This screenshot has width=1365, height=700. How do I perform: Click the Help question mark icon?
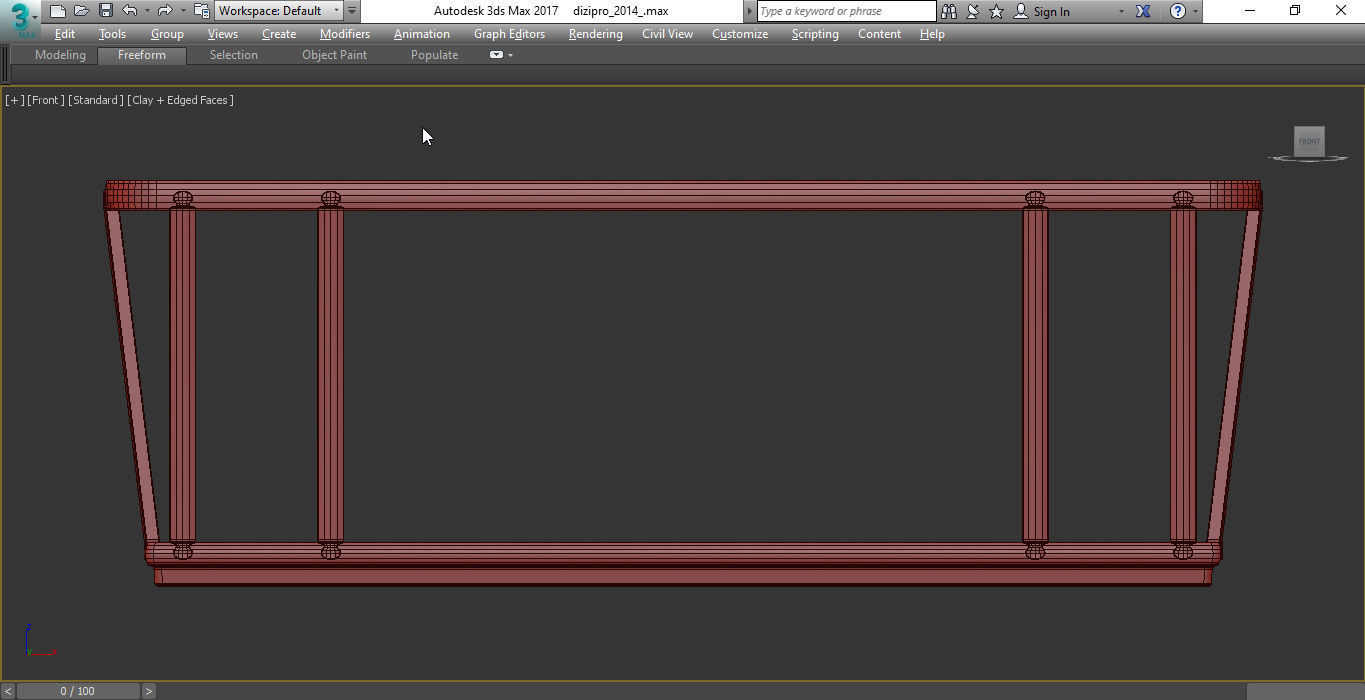click(x=1178, y=11)
